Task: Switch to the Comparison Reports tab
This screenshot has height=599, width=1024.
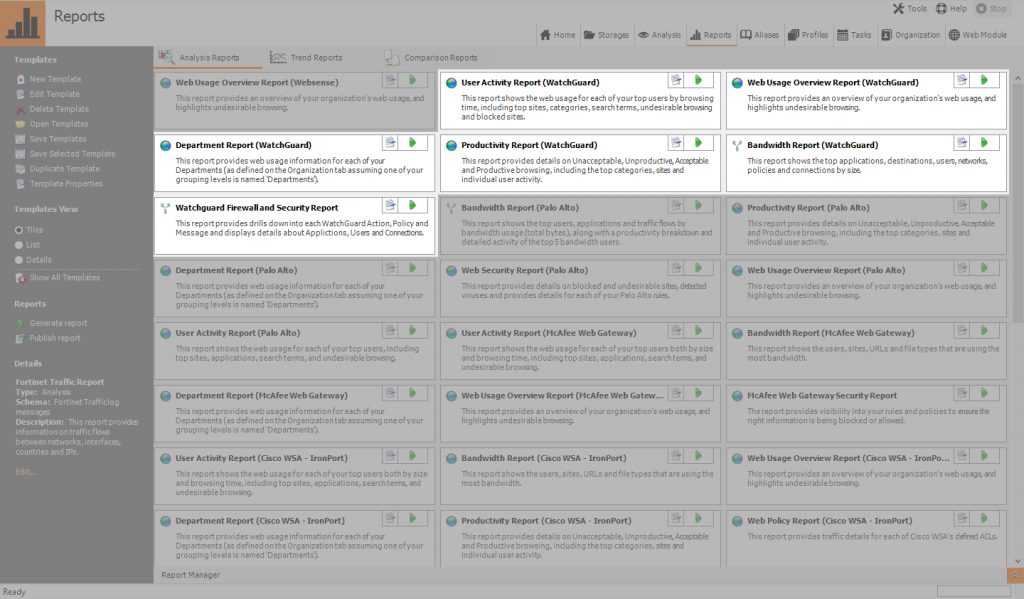Action: (x=431, y=57)
